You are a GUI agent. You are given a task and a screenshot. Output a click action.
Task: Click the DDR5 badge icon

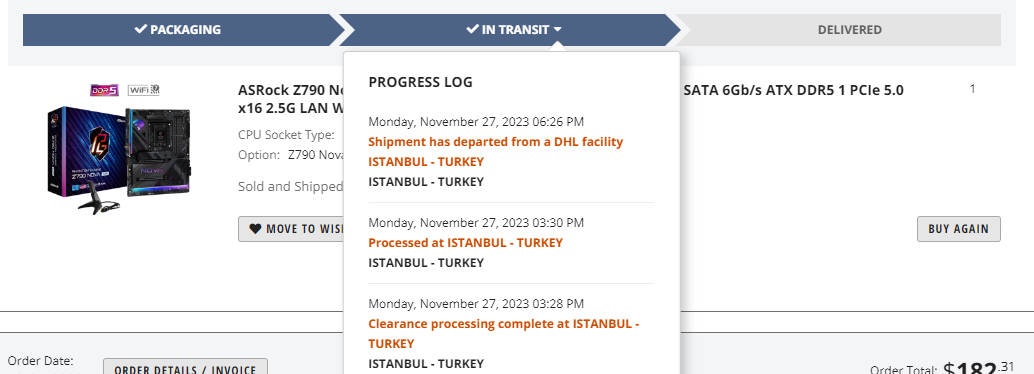tap(104, 90)
